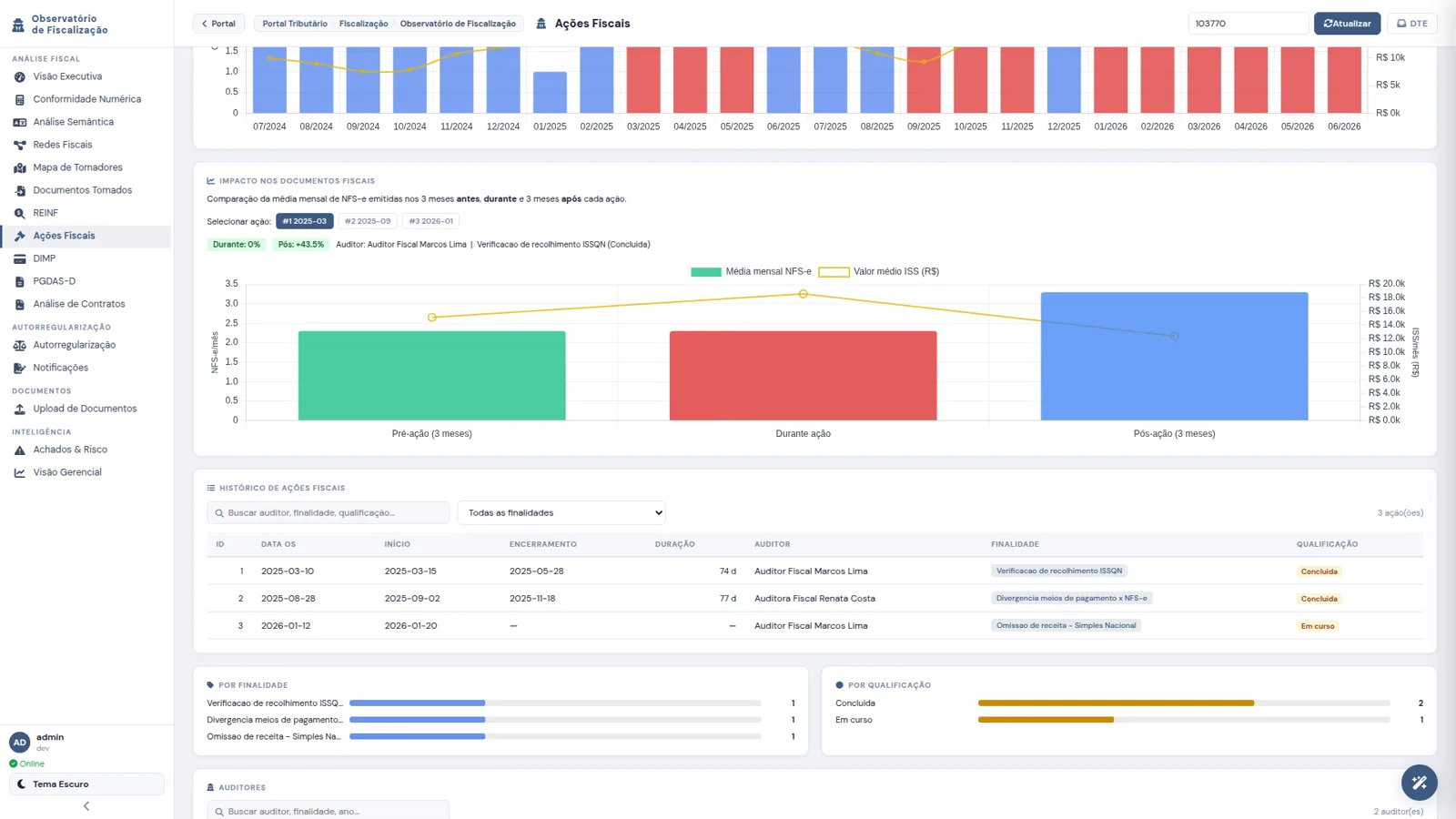Select the Observatório de Fiscalização breadcrumb
The width and height of the screenshot is (1456, 819).
pyautogui.click(x=458, y=24)
